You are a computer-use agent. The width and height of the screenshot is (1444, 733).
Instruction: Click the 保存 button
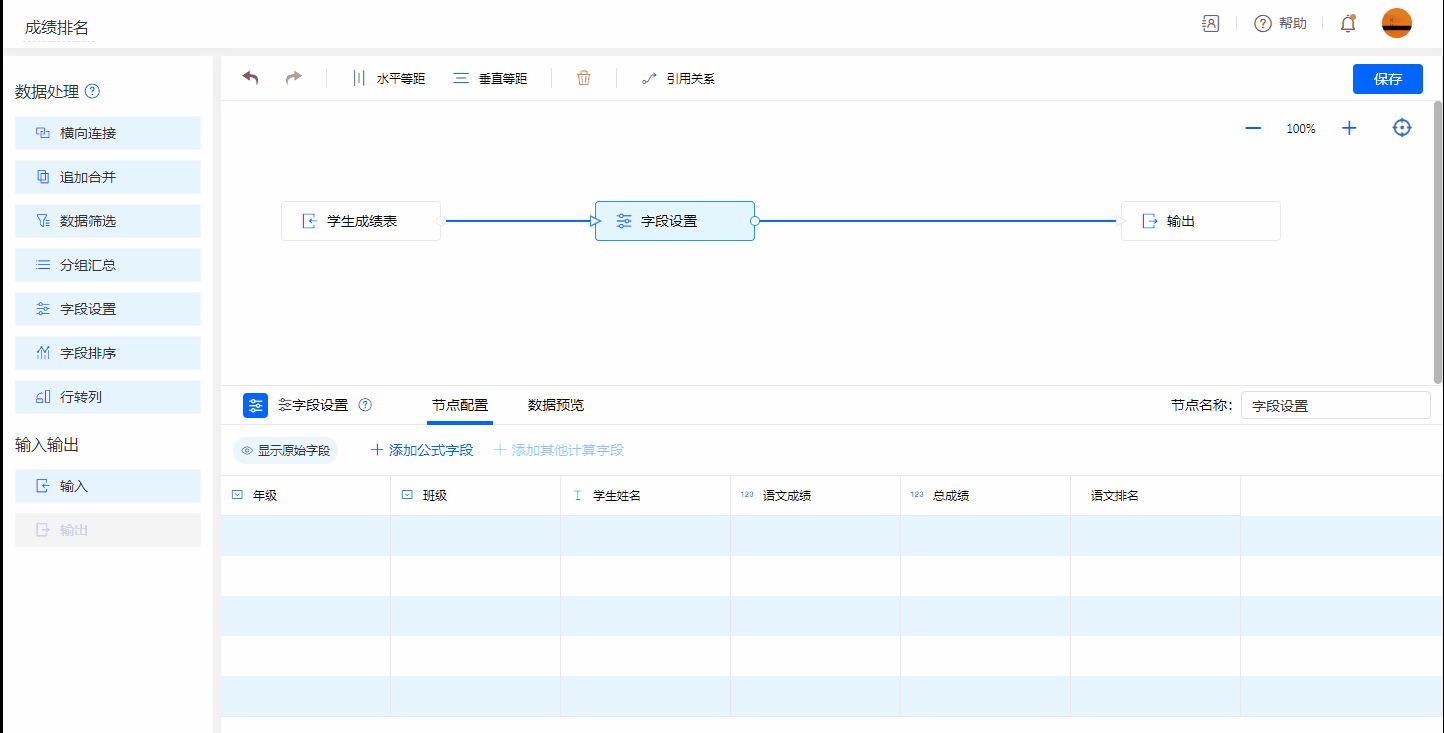coord(1387,79)
